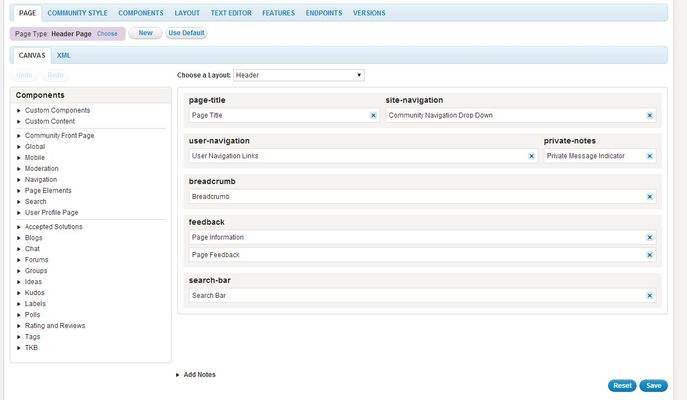Remove the Breadcrumb component
This screenshot has width=687, height=400.
[650, 197]
